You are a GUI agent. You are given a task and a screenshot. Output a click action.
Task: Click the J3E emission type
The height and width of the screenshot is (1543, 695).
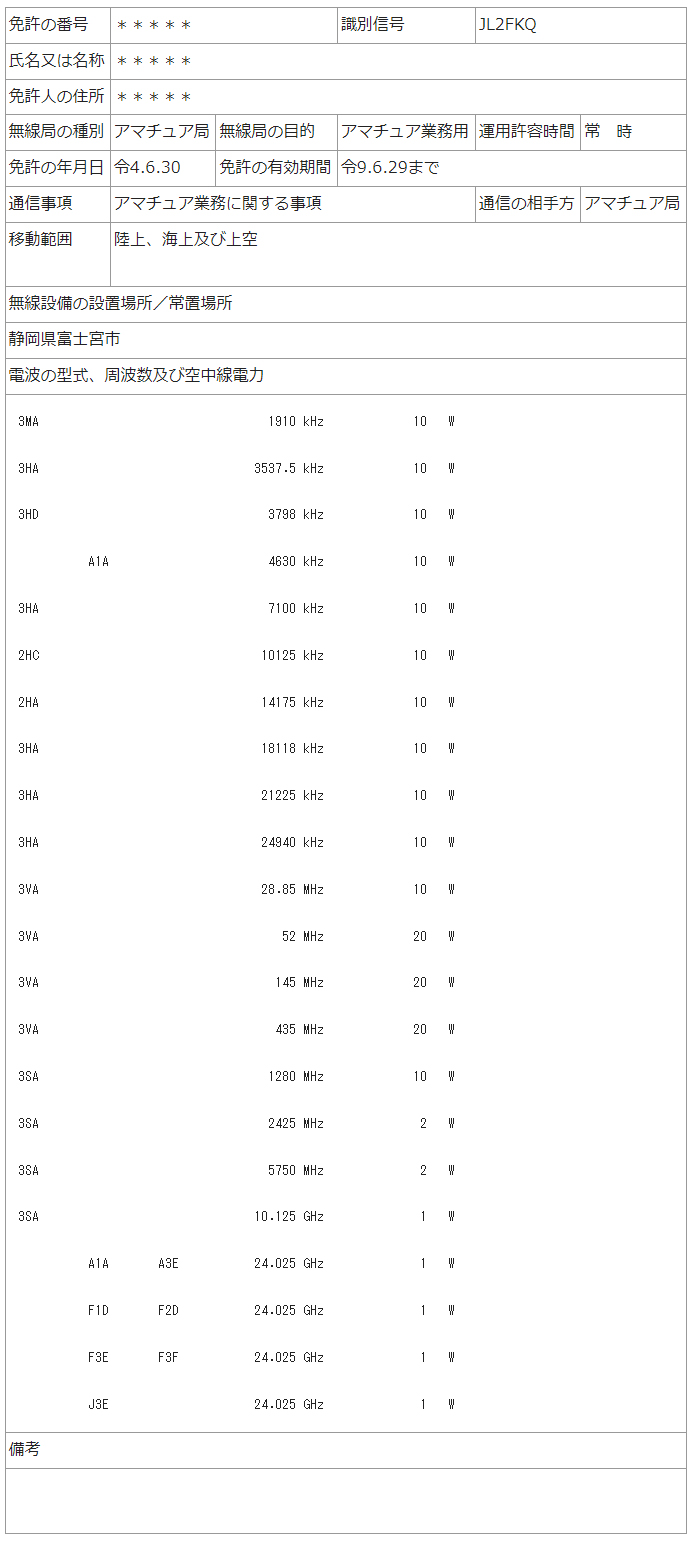point(98,1404)
